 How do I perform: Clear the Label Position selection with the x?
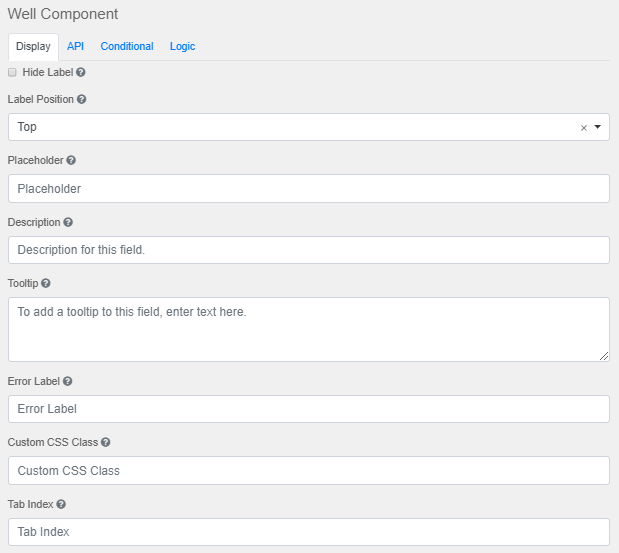click(x=584, y=128)
